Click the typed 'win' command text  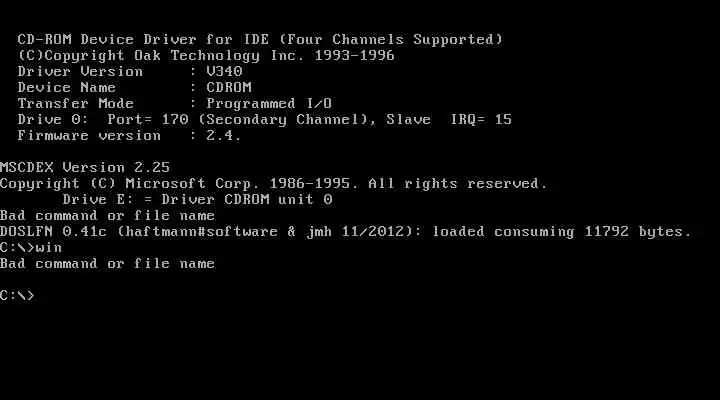tap(49, 248)
